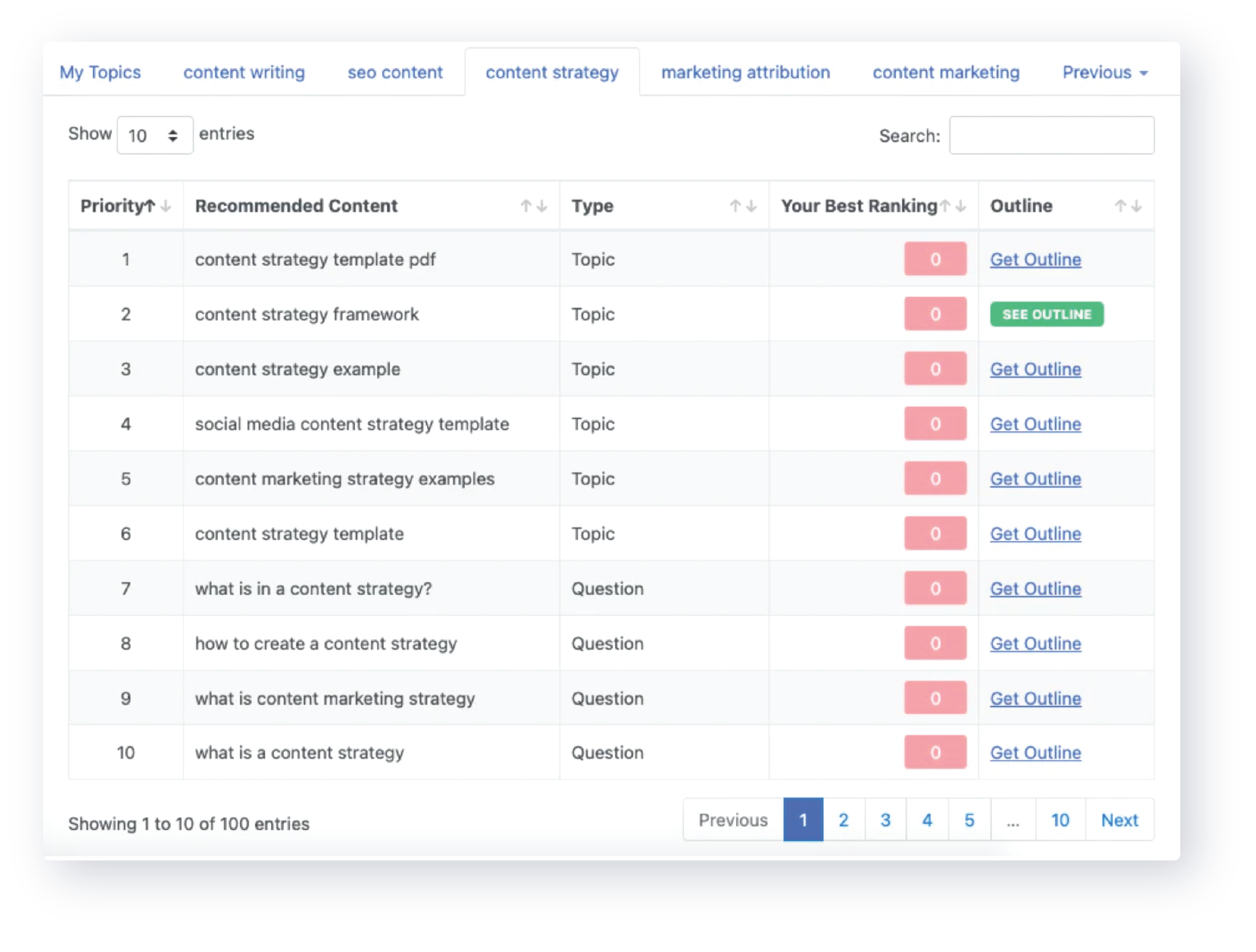Image resolution: width=1256 pixels, height=952 pixels.
Task: Click the ranking badge for content strategy framework
Action: [935, 314]
